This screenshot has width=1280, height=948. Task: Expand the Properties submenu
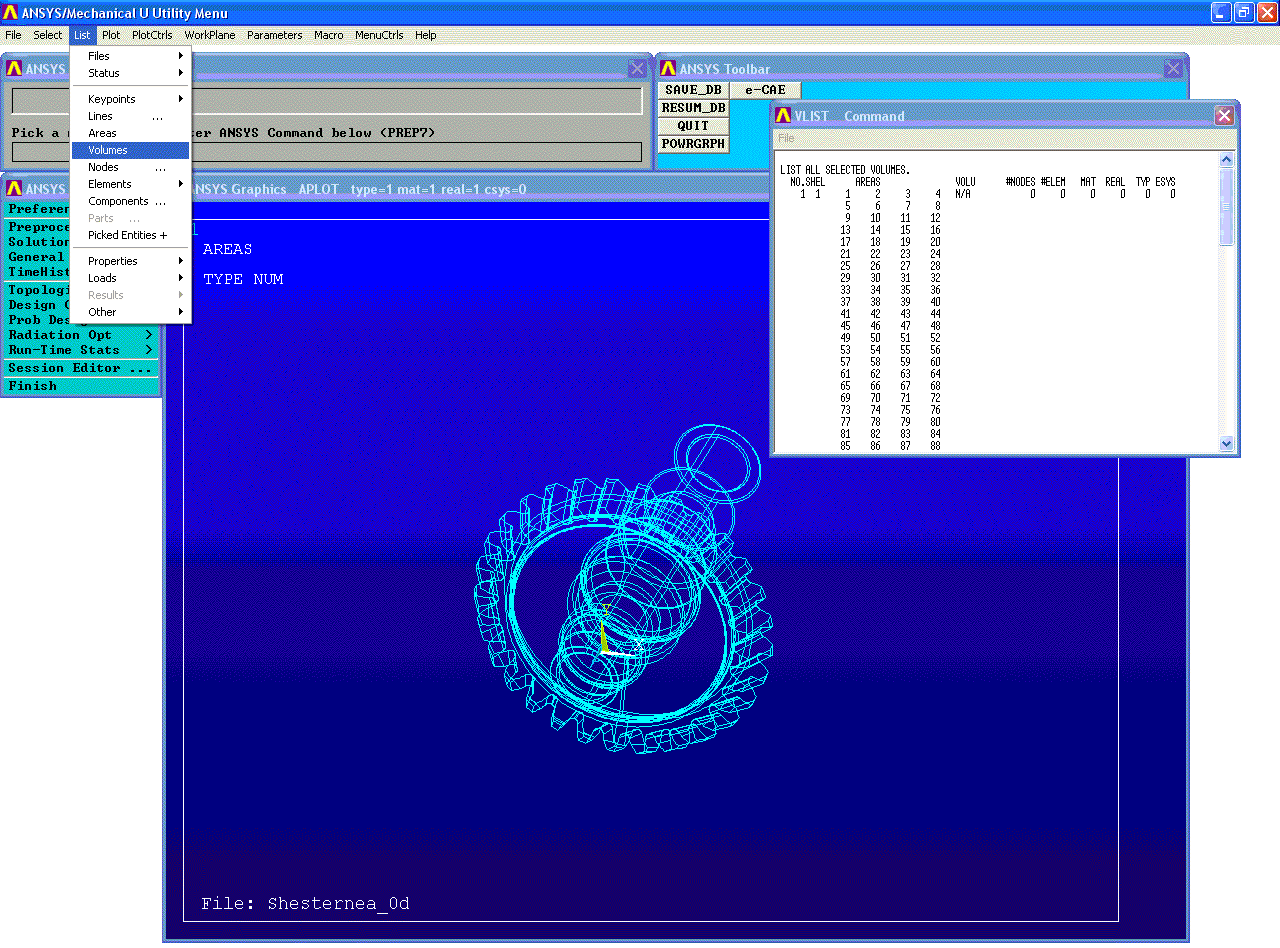pyautogui.click(x=130, y=261)
